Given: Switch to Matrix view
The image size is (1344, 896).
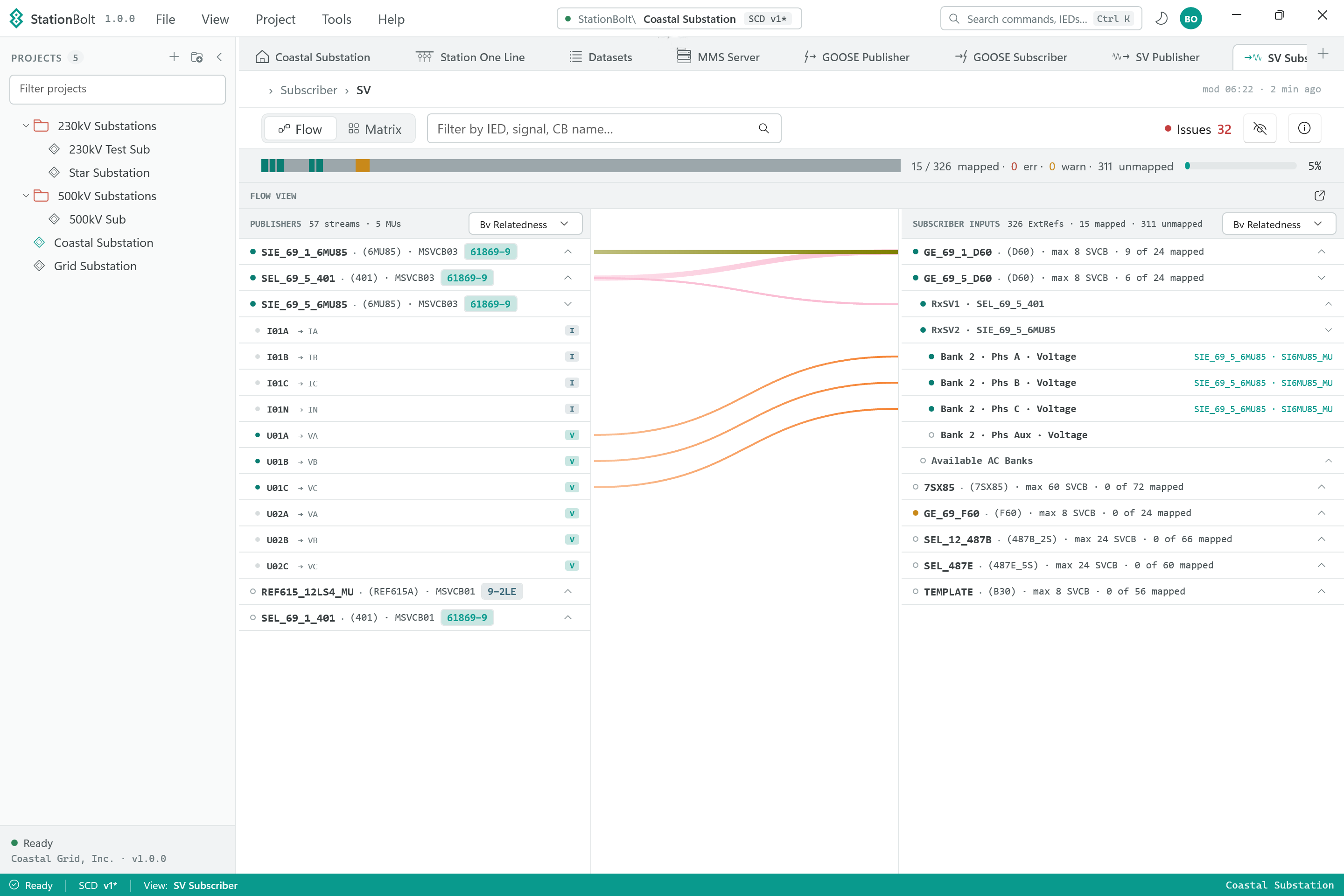Looking at the screenshot, I should (x=375, y=129).
